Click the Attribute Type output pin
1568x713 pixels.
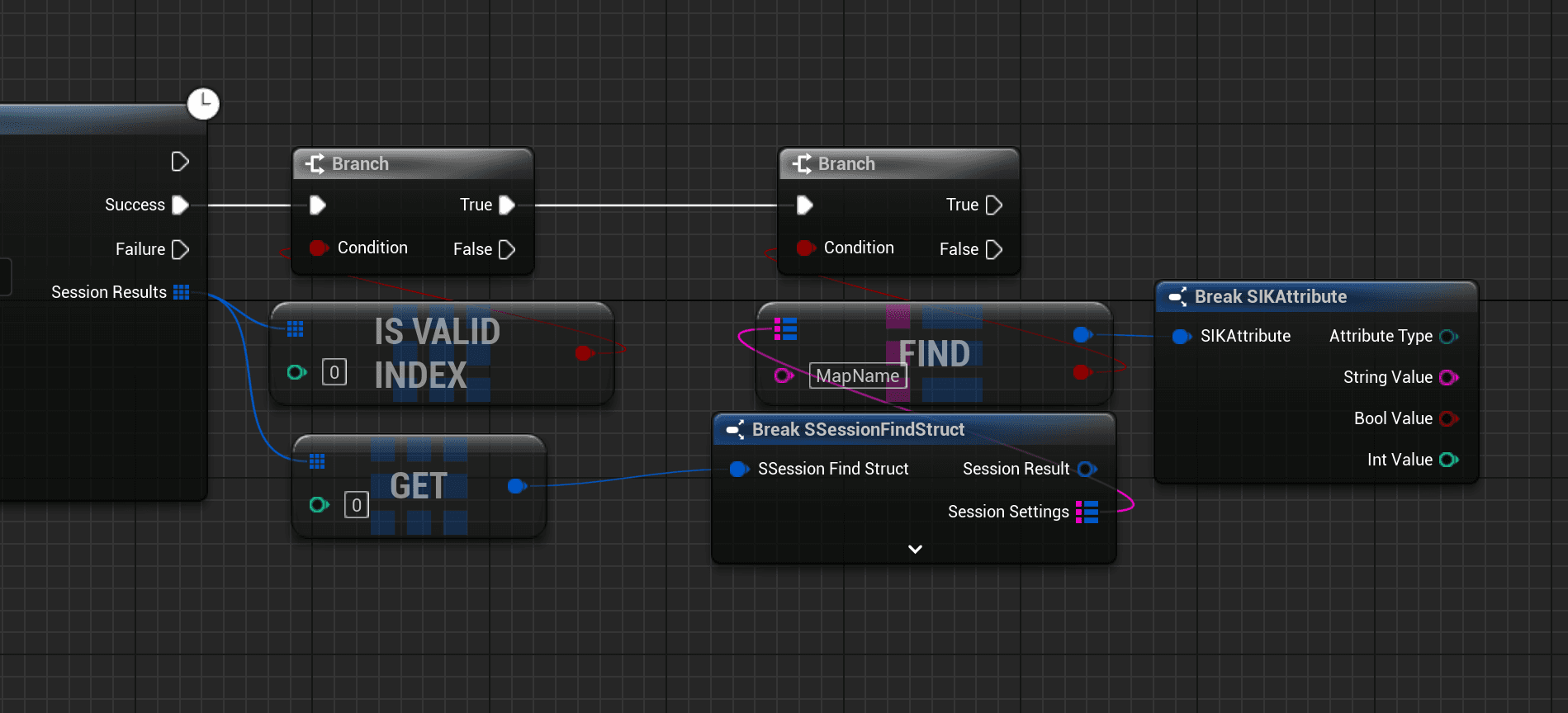pyautogui.click(x=1448, y=336)
